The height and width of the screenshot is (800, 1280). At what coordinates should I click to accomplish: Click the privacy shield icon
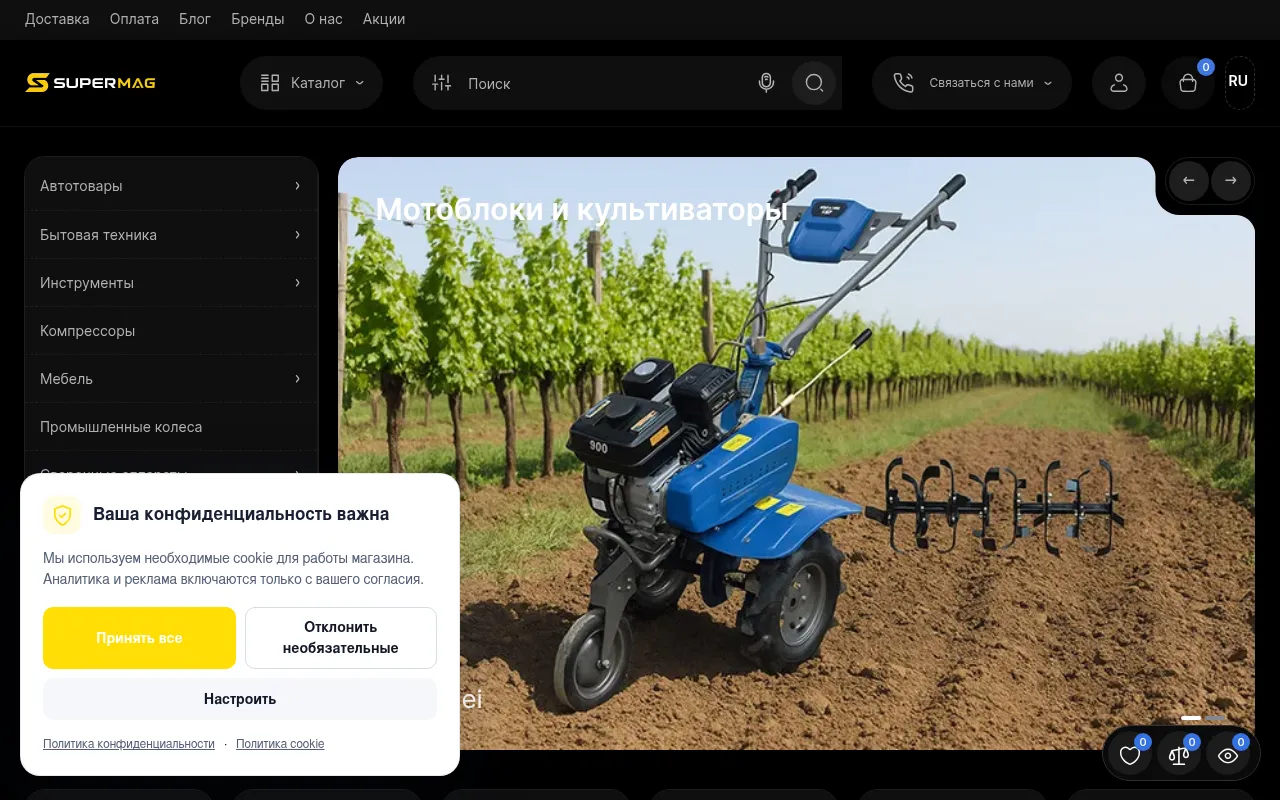pos(62,515)
